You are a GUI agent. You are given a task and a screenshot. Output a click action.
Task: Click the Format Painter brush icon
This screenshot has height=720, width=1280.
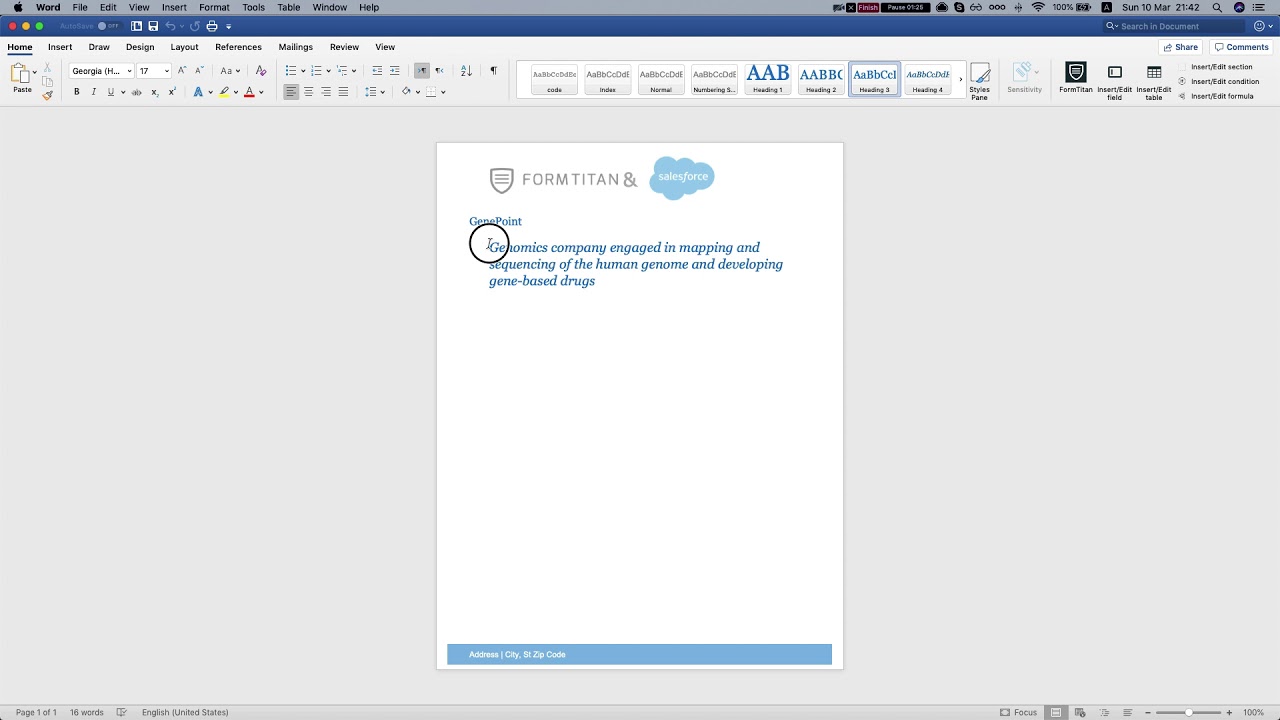coord(47,95)
